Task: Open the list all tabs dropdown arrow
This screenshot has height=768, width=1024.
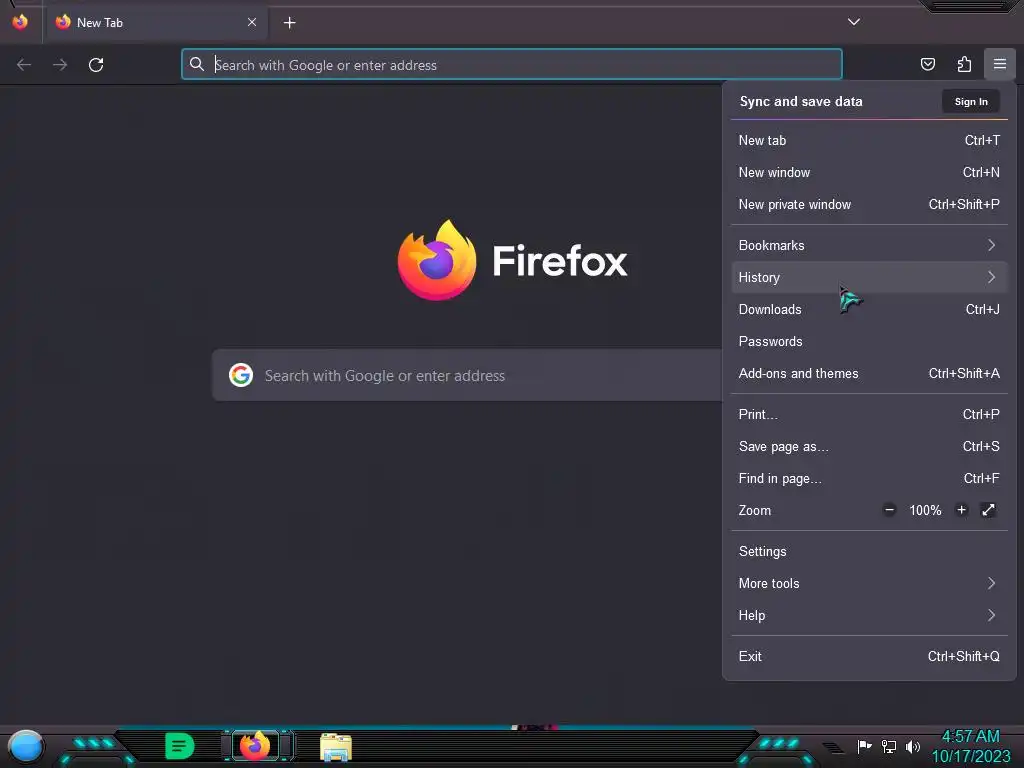Action: (854, 22)
